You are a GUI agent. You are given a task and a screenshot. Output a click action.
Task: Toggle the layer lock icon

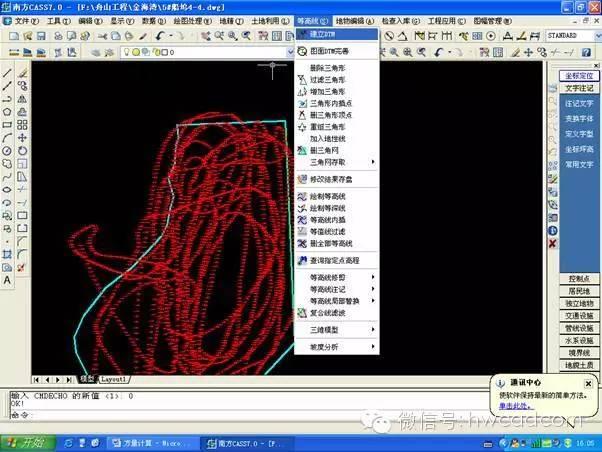point(156,52)
